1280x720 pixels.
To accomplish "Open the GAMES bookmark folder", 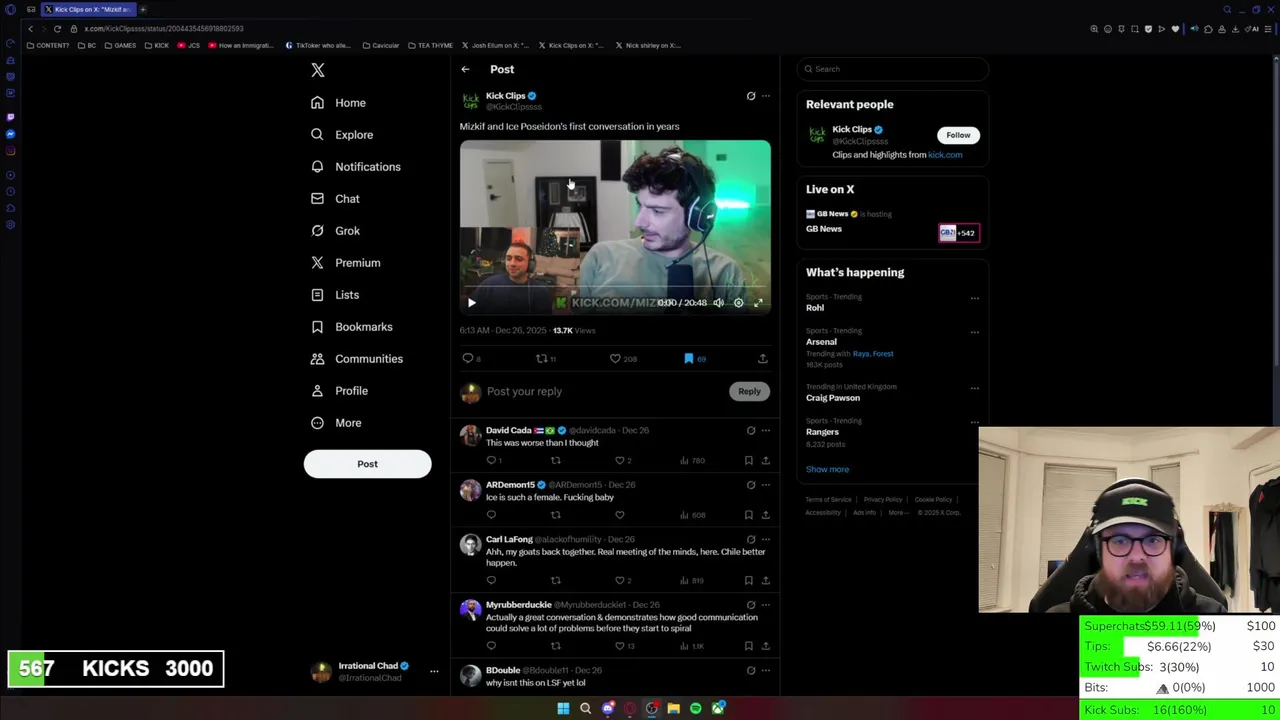I will [x=121, y=45].
